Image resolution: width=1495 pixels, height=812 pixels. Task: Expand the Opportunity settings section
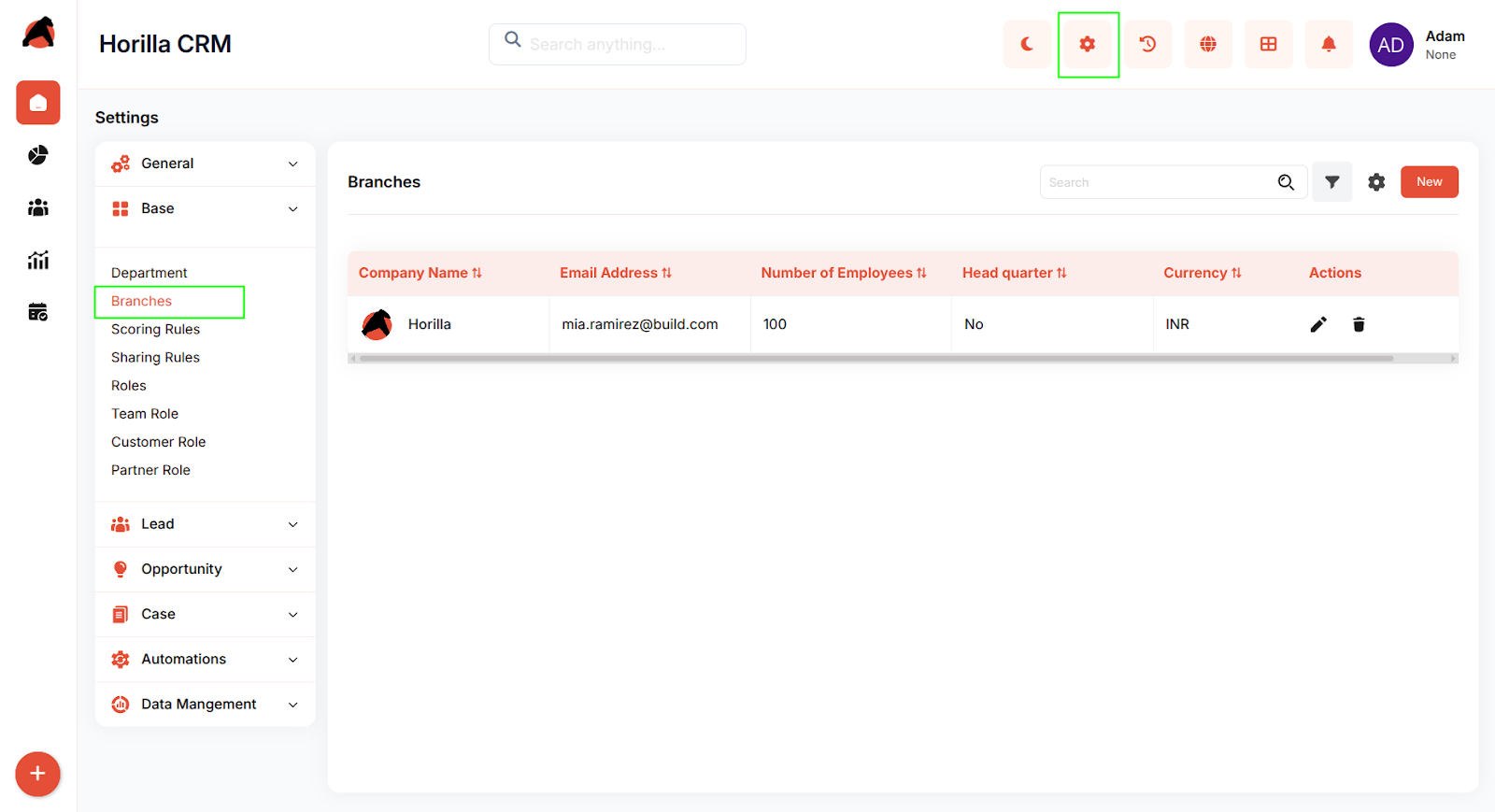pos(206,569)
